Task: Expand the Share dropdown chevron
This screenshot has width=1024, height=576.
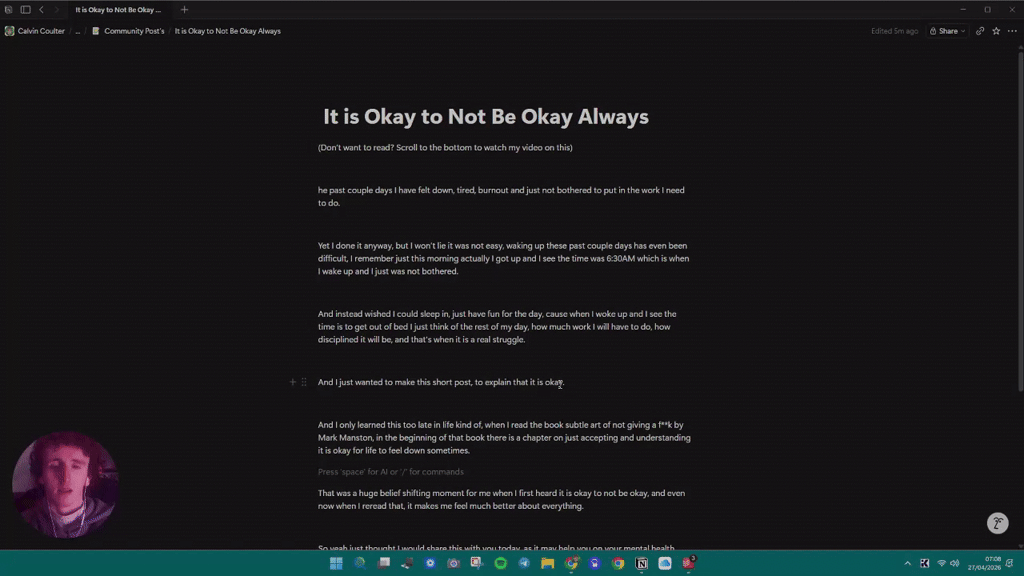Action: coord(961,31)
